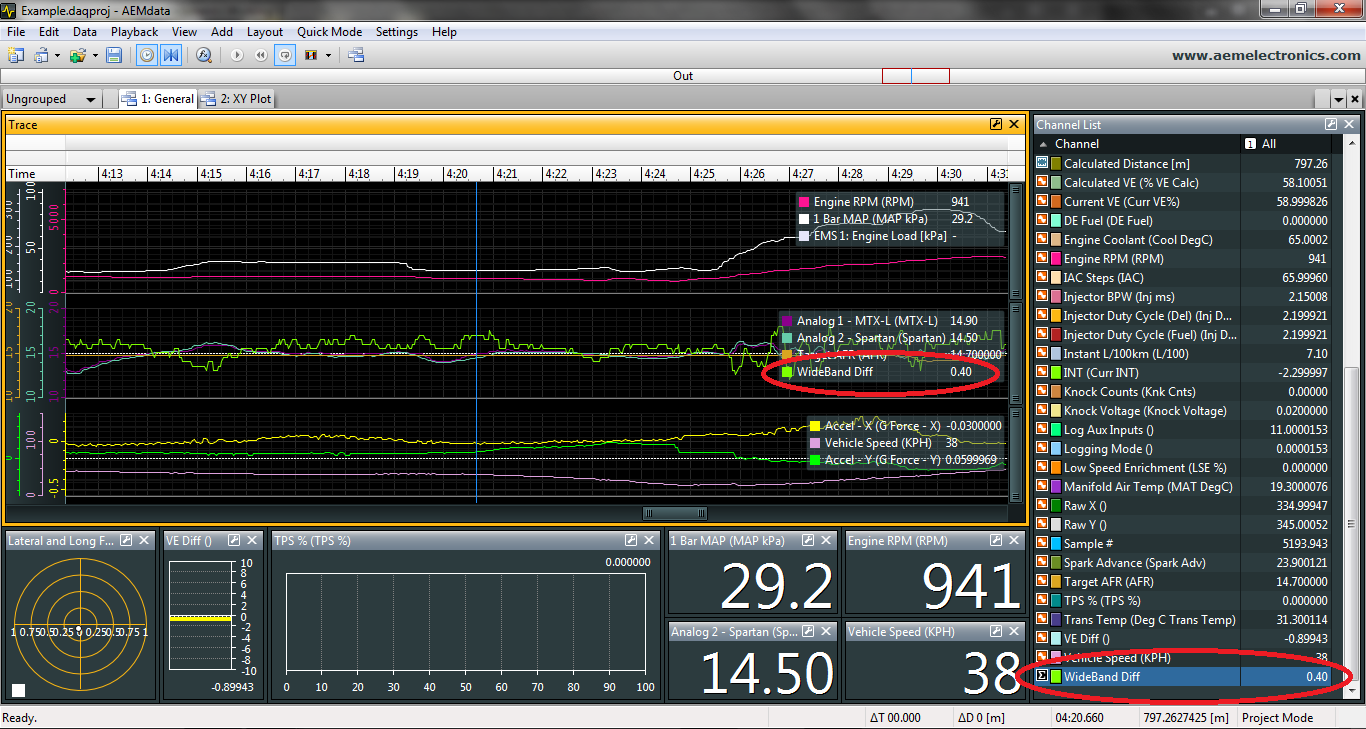This screenshot has height=729, width=1366.
Task: Open Trace panel settings wrench
Action: point(995,124)
